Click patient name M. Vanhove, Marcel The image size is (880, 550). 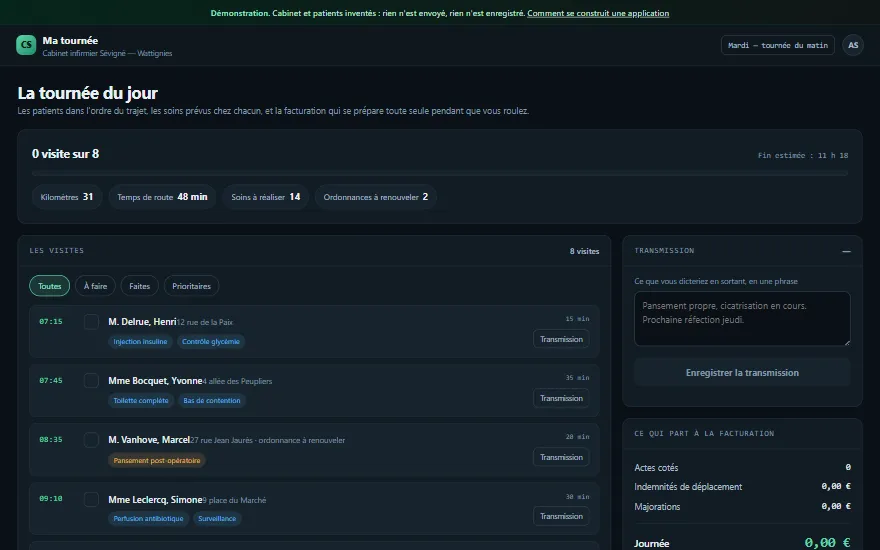tap(149, 439)
